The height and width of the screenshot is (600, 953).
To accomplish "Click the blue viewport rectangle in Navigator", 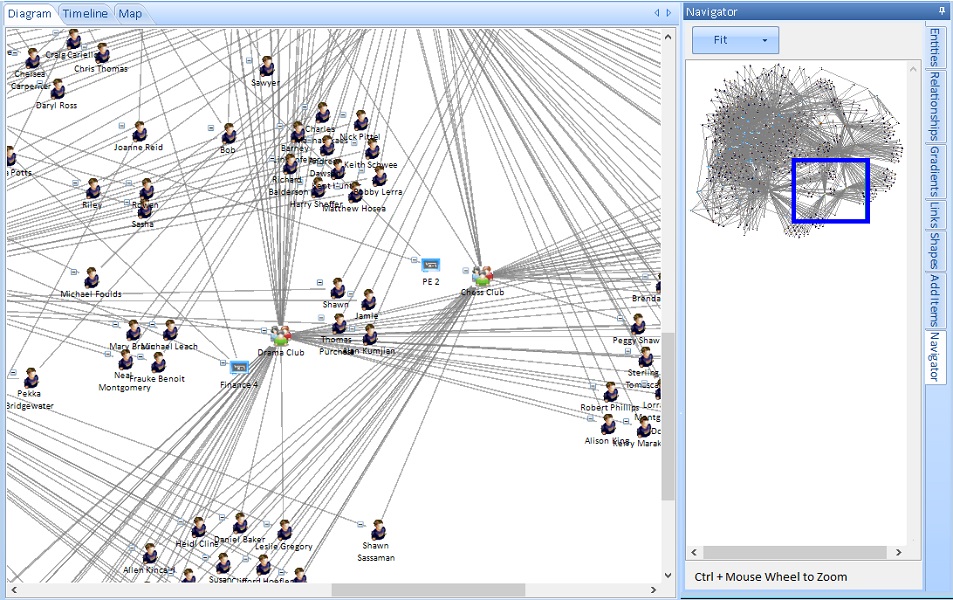I will (831, 190).
